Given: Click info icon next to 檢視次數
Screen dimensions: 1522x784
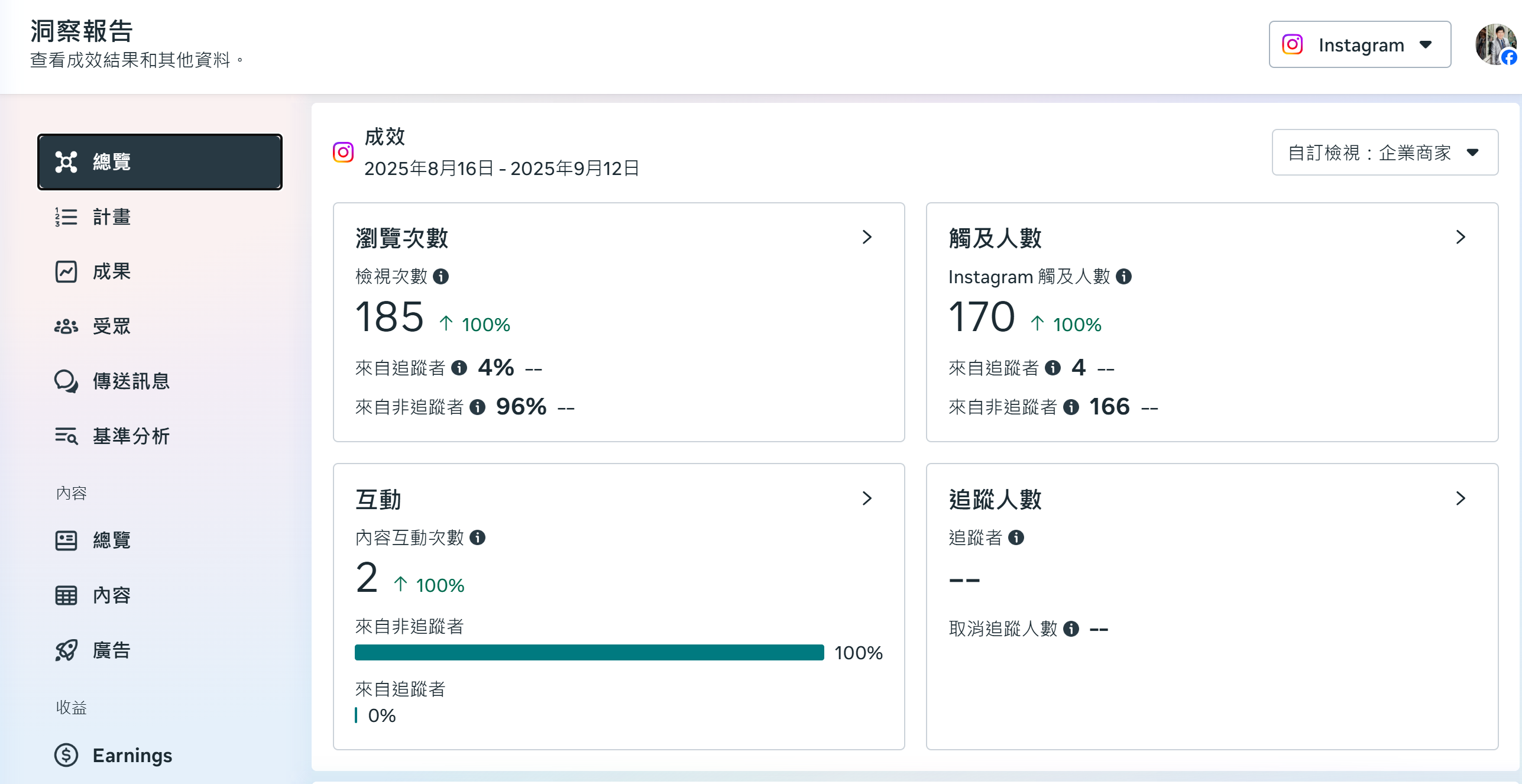Looking at the screenshot, I should 441,276.
